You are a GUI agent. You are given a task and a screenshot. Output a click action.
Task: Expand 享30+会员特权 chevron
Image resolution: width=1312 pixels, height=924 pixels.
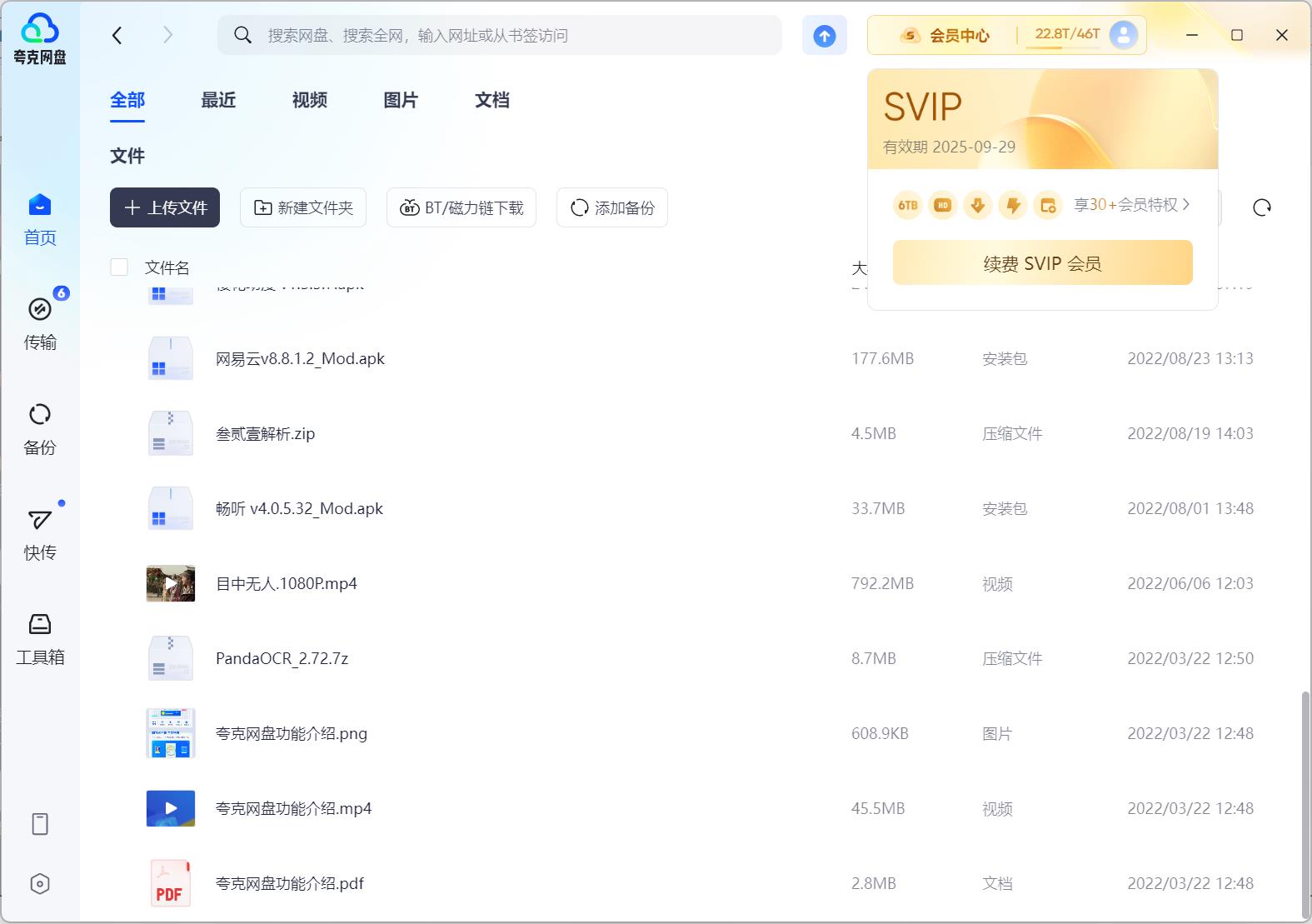click(x=1186, y=204)
